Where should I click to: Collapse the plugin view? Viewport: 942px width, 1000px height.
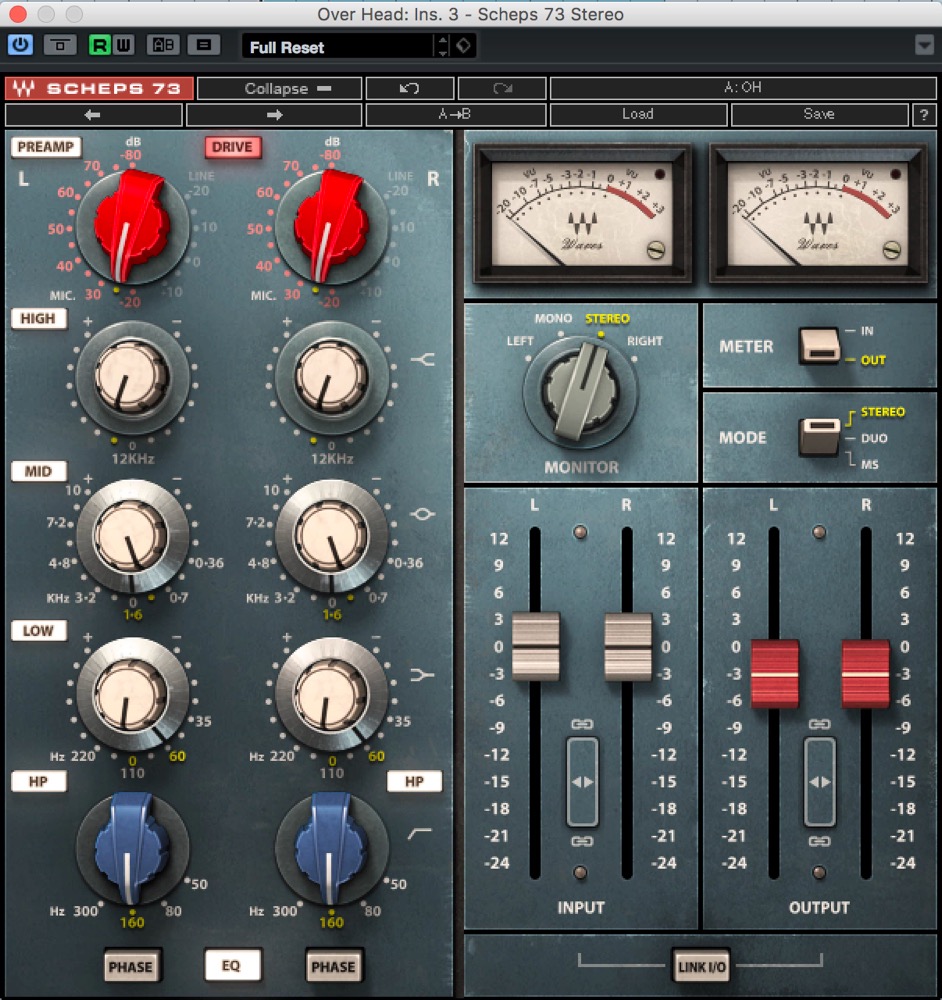click(x=279, y=88)
